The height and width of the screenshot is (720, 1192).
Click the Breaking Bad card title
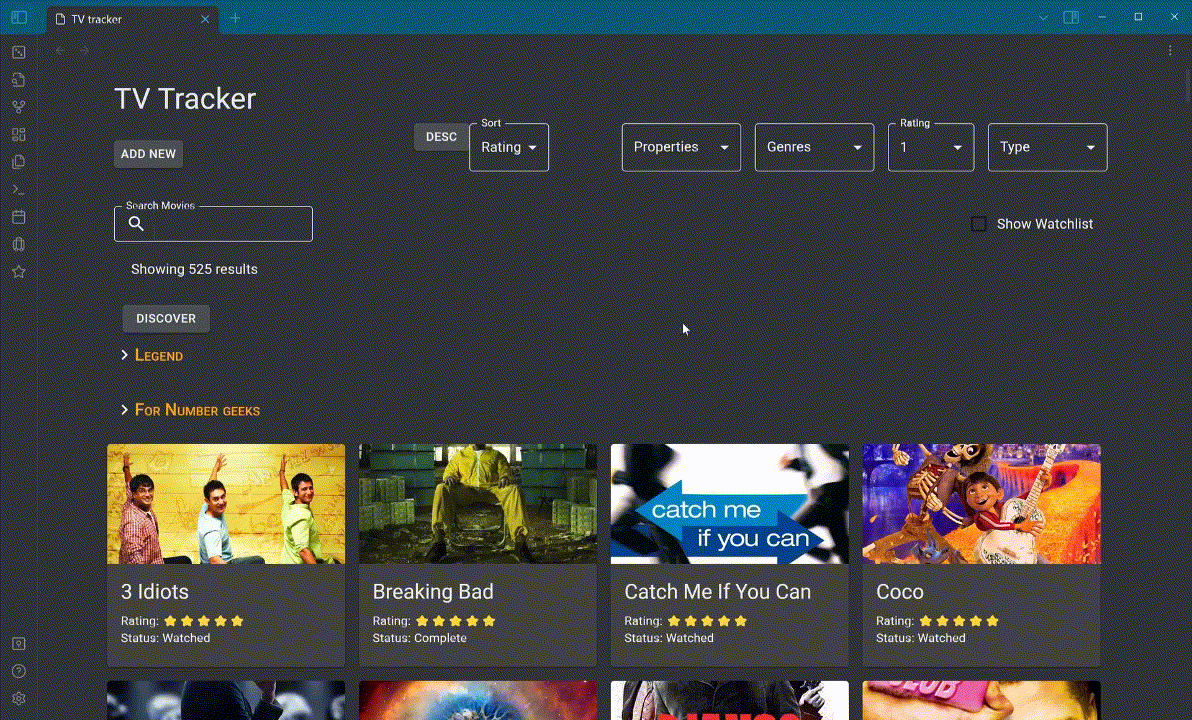point(433,592)
